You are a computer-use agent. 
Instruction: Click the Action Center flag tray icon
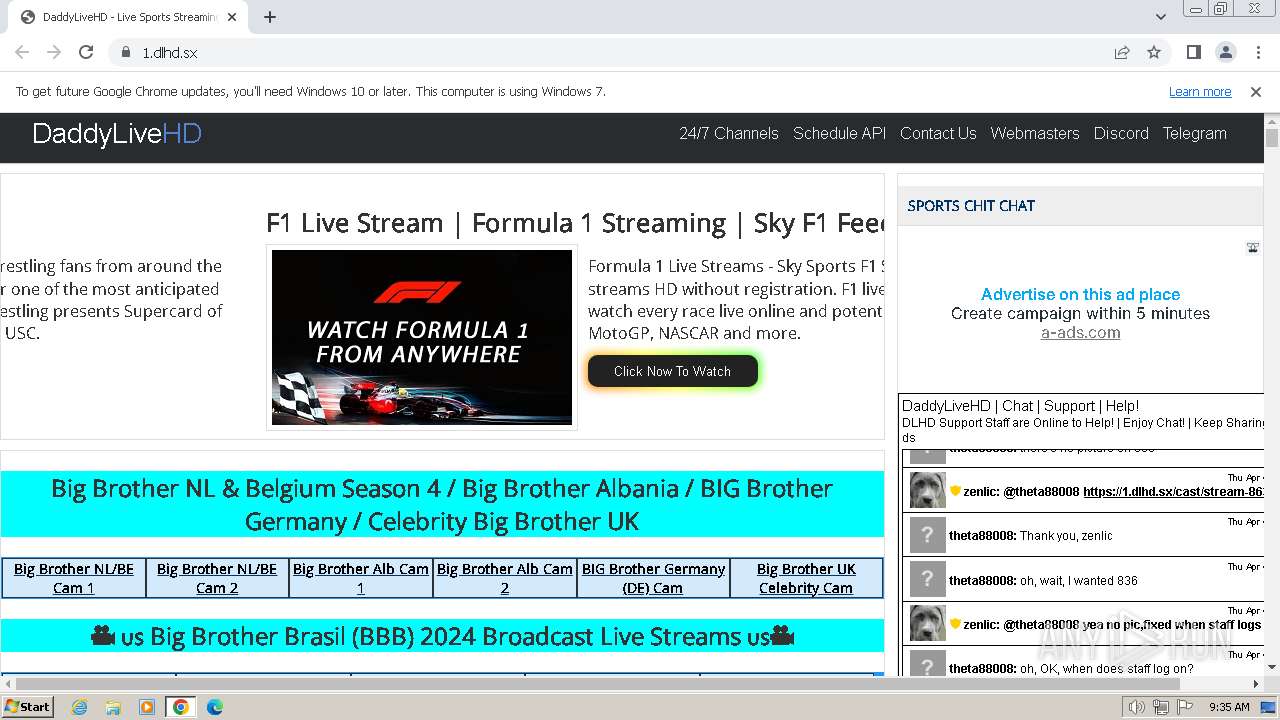tap(1185, 707)
